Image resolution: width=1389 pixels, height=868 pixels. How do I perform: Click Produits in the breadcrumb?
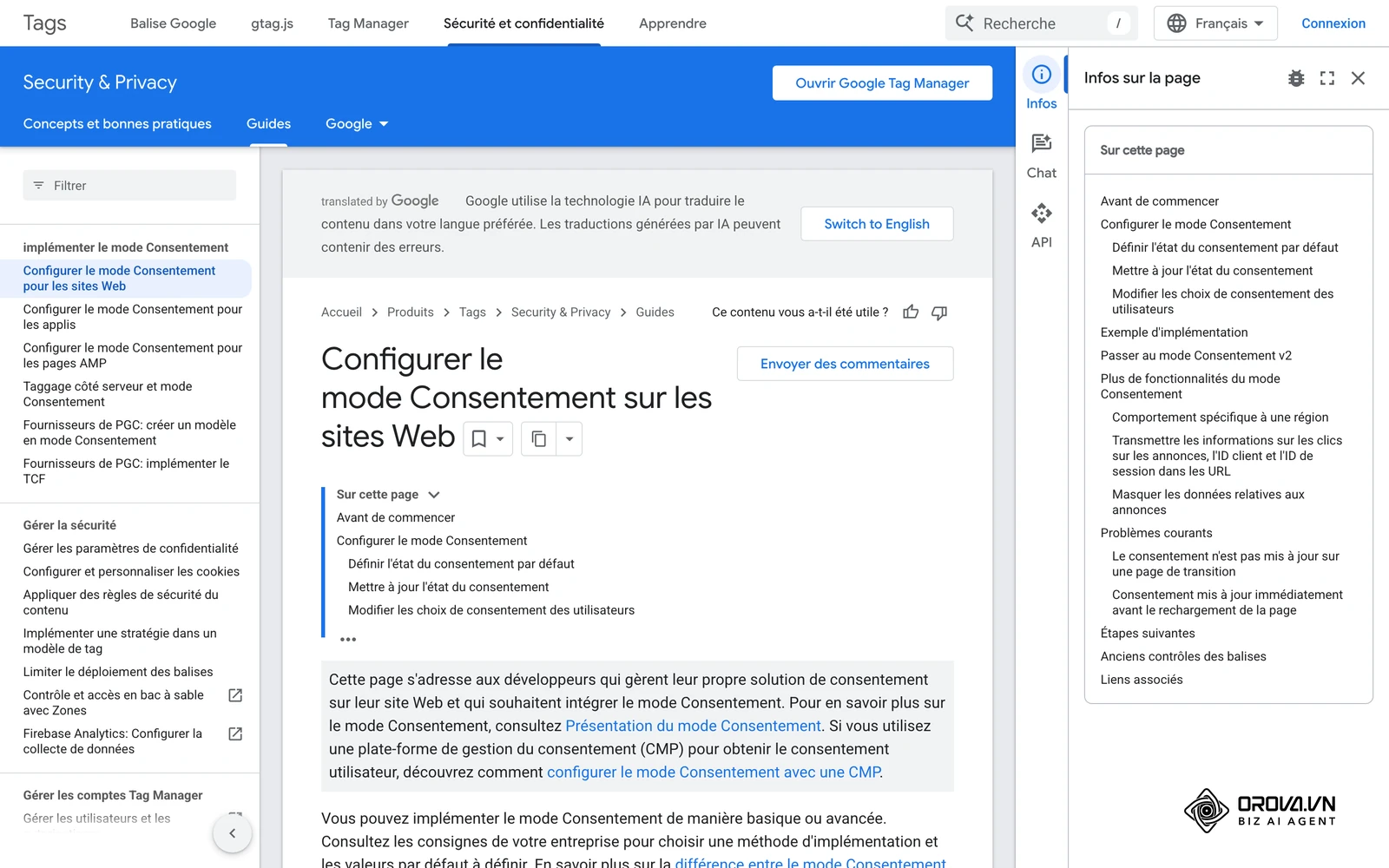point(411,312)
